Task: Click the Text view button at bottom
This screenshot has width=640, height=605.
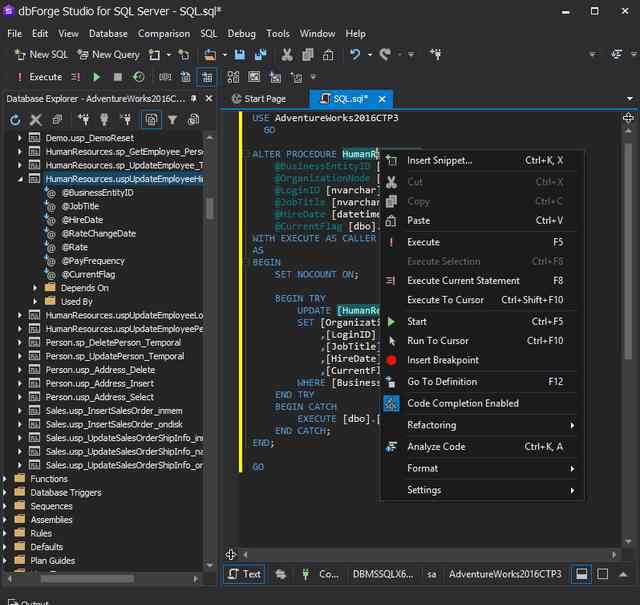Action: (x=244, y=574)
